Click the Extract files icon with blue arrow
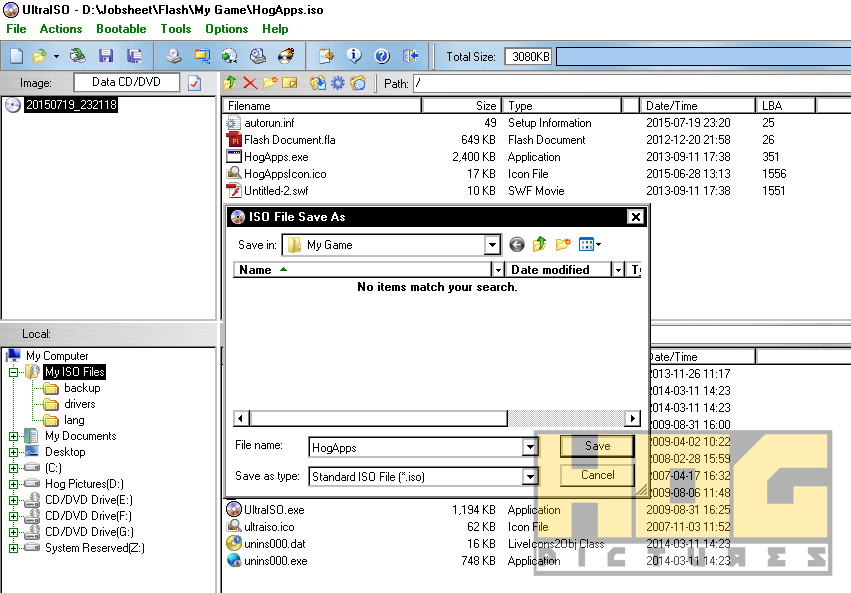The width and height of the screenshot is (851, 593). [317, 83]
